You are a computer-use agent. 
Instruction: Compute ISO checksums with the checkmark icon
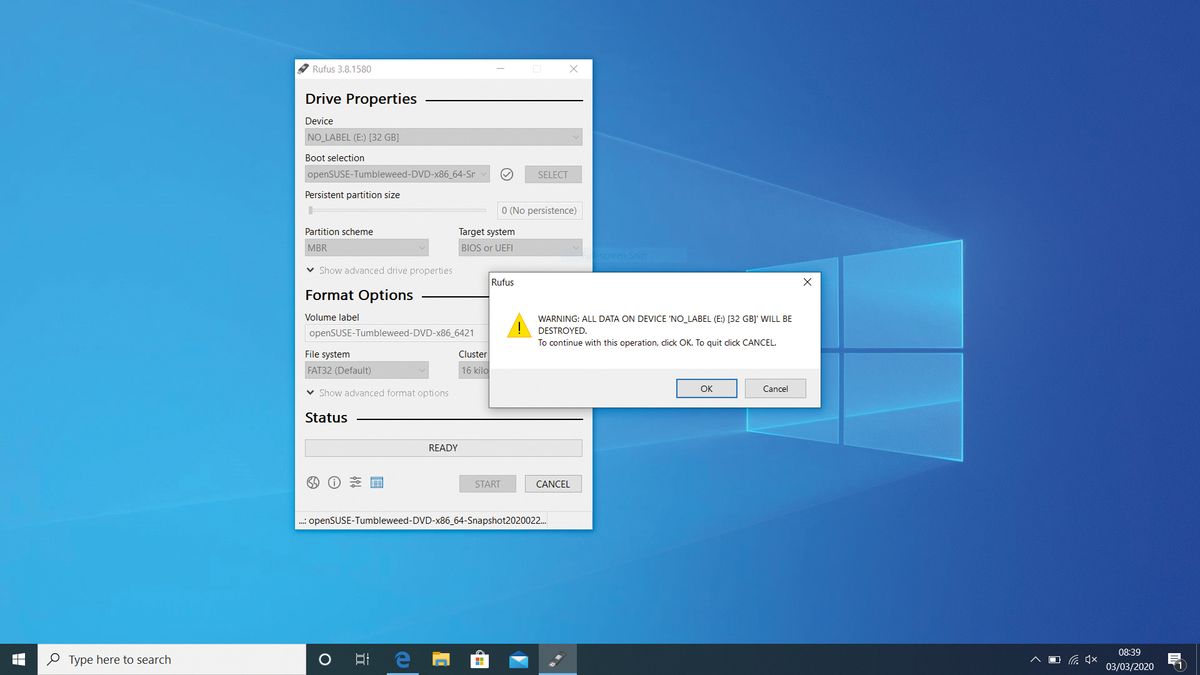[x=507, y=173]
